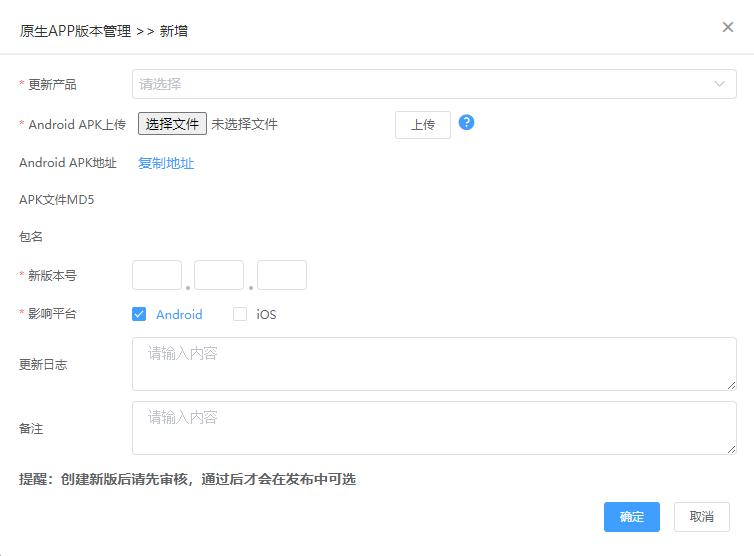Check the iOS platform checkbox
This screenshot has height=556, width=754.
240,314
